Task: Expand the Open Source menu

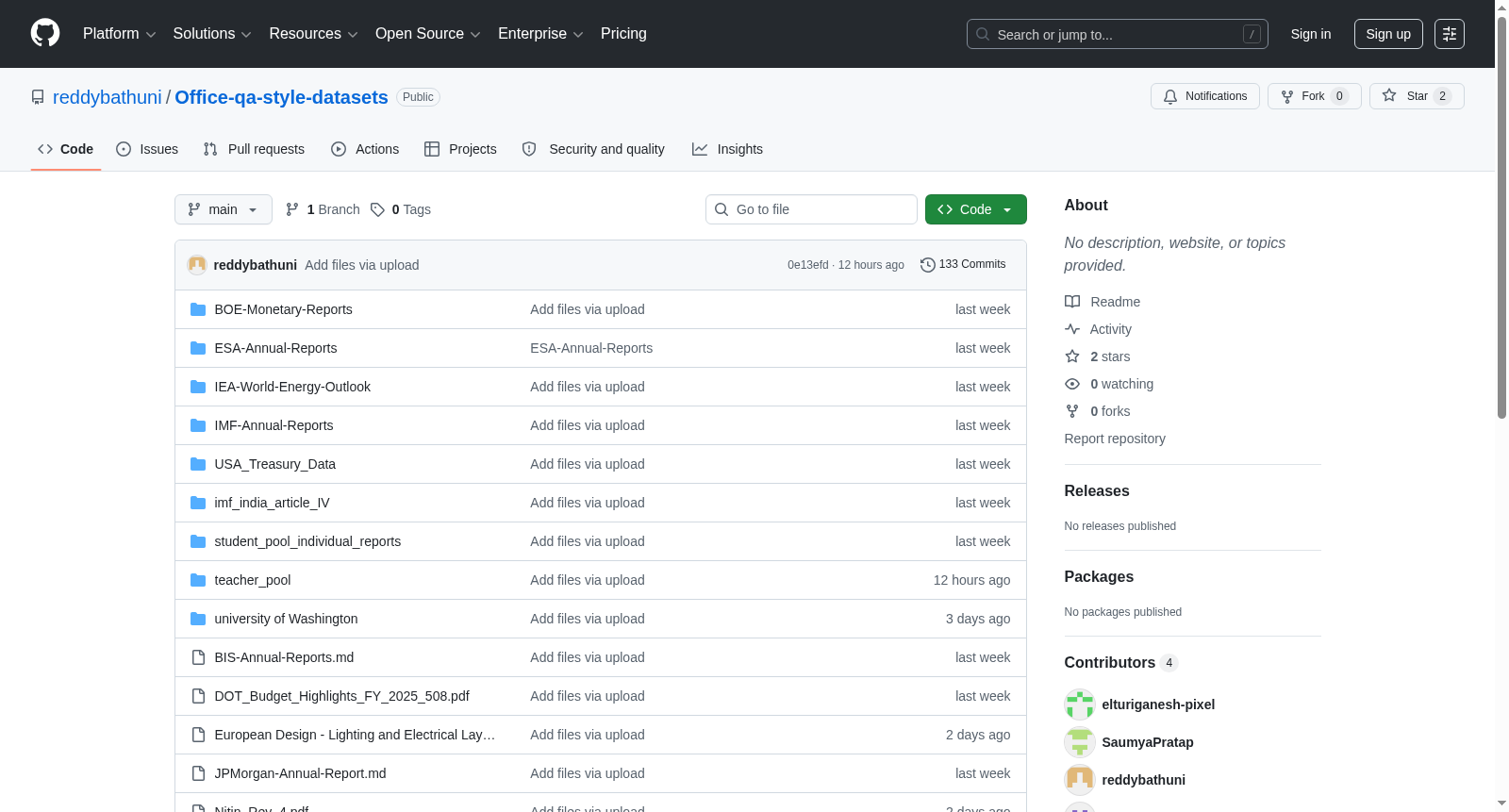Action: pos(428,34)
